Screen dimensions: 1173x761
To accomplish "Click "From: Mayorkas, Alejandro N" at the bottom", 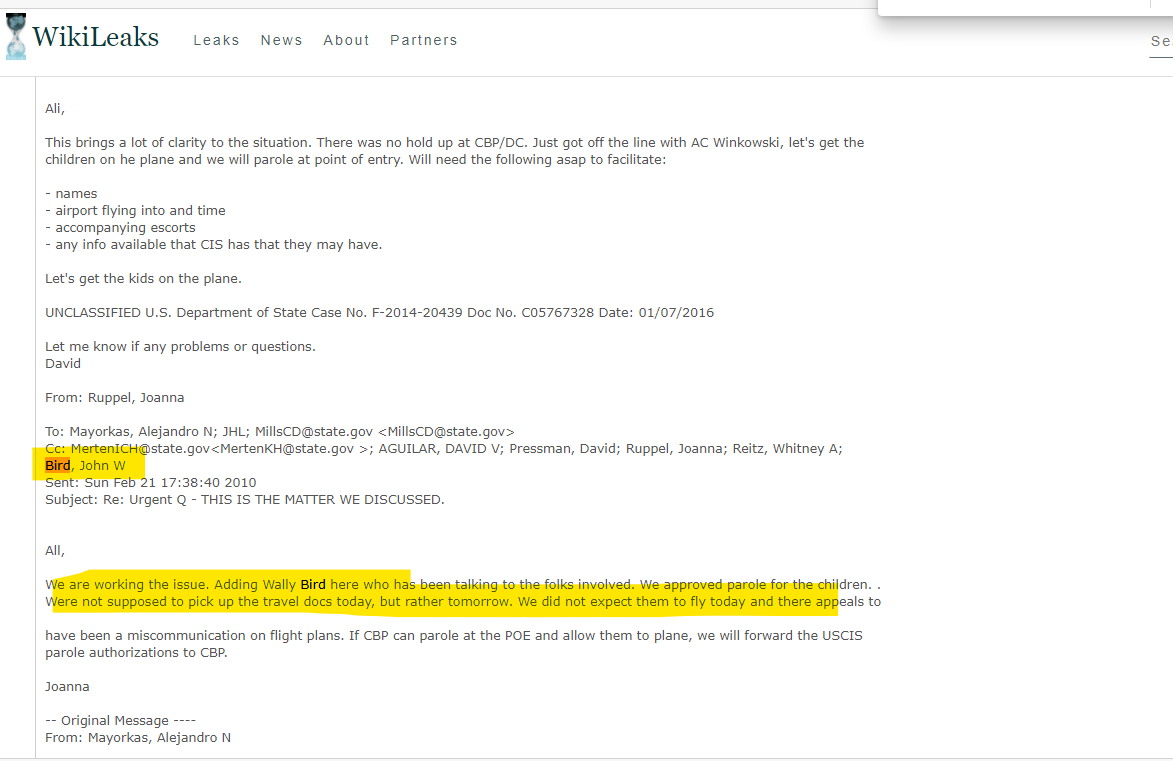I will point(138,738).
